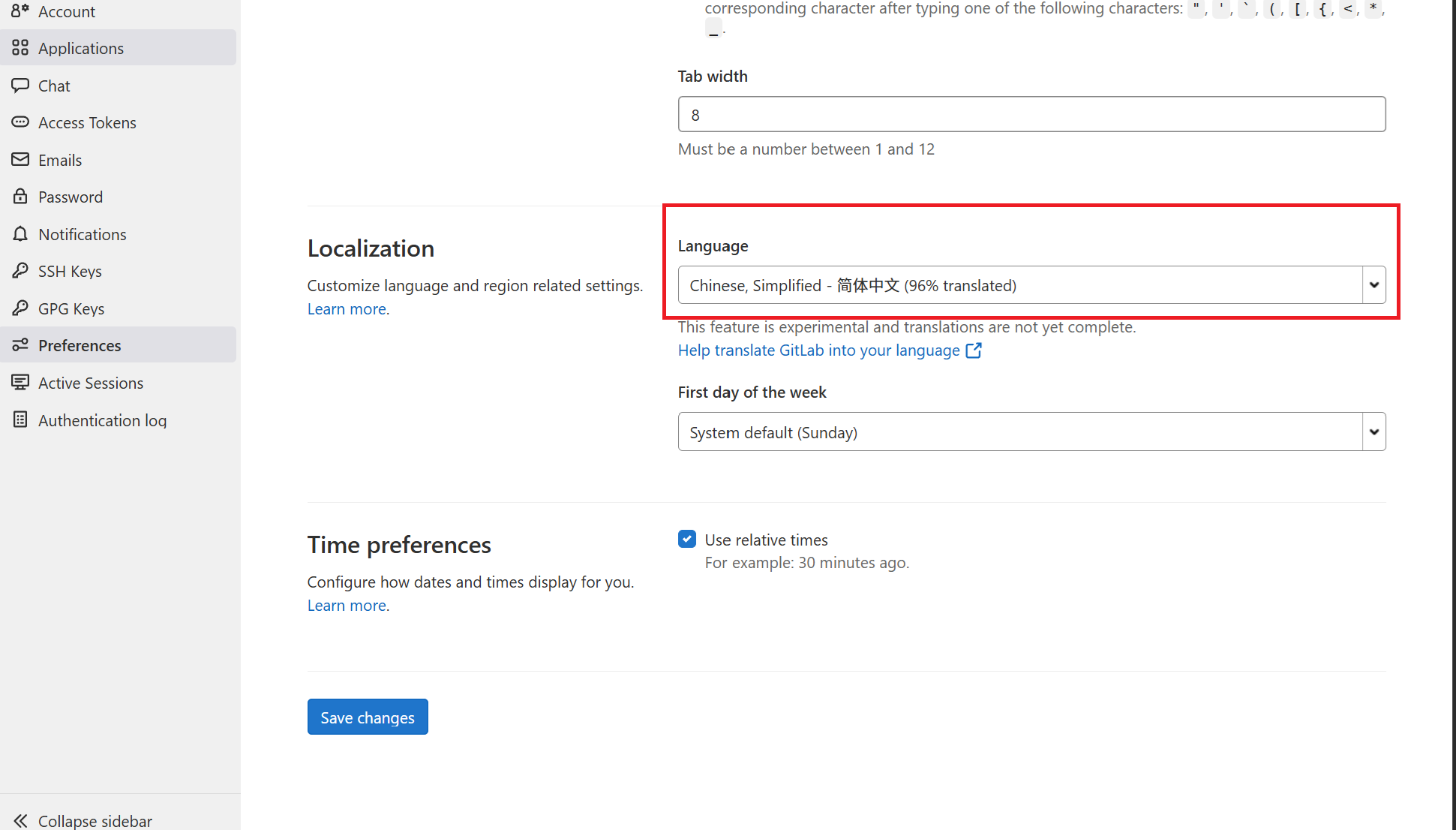The width and height of the screenshot is (1456, 830).
Task: Collapse sidebar using double chevron
Action: click(x=20, y=820)
